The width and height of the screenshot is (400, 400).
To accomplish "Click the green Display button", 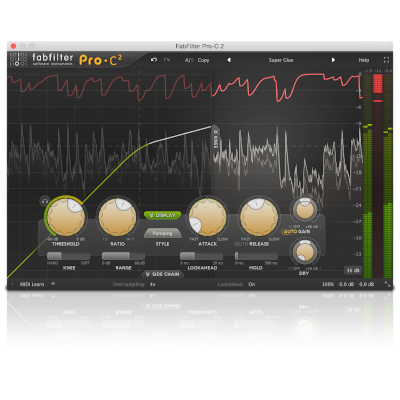I will point(162,215).
